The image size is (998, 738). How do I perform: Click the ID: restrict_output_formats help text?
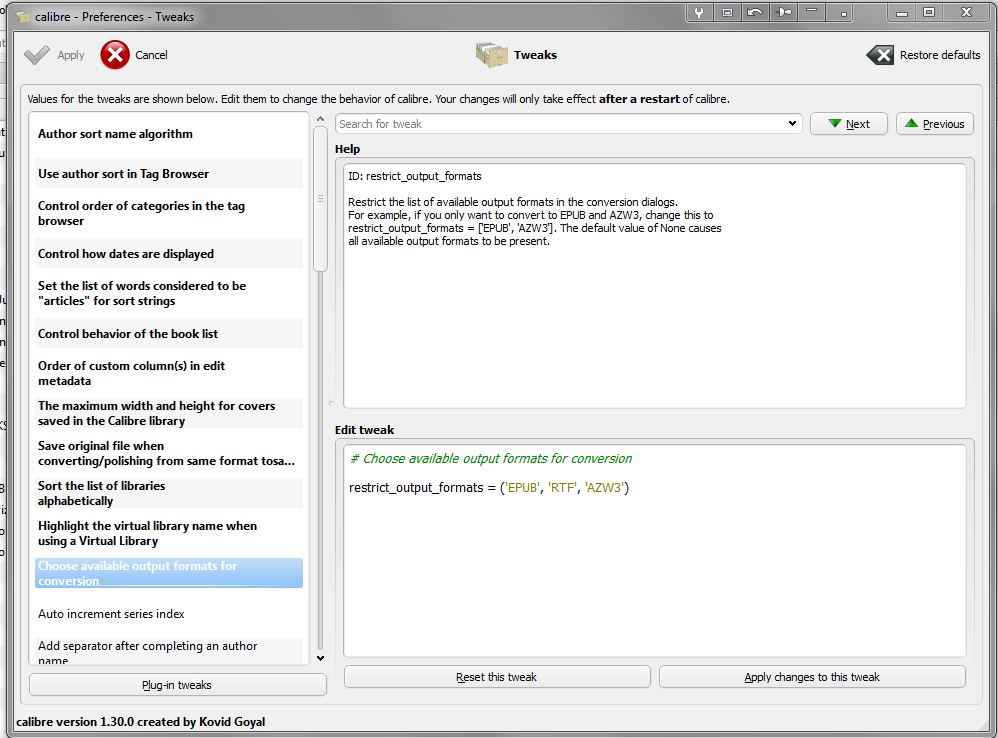pos(415,176)
